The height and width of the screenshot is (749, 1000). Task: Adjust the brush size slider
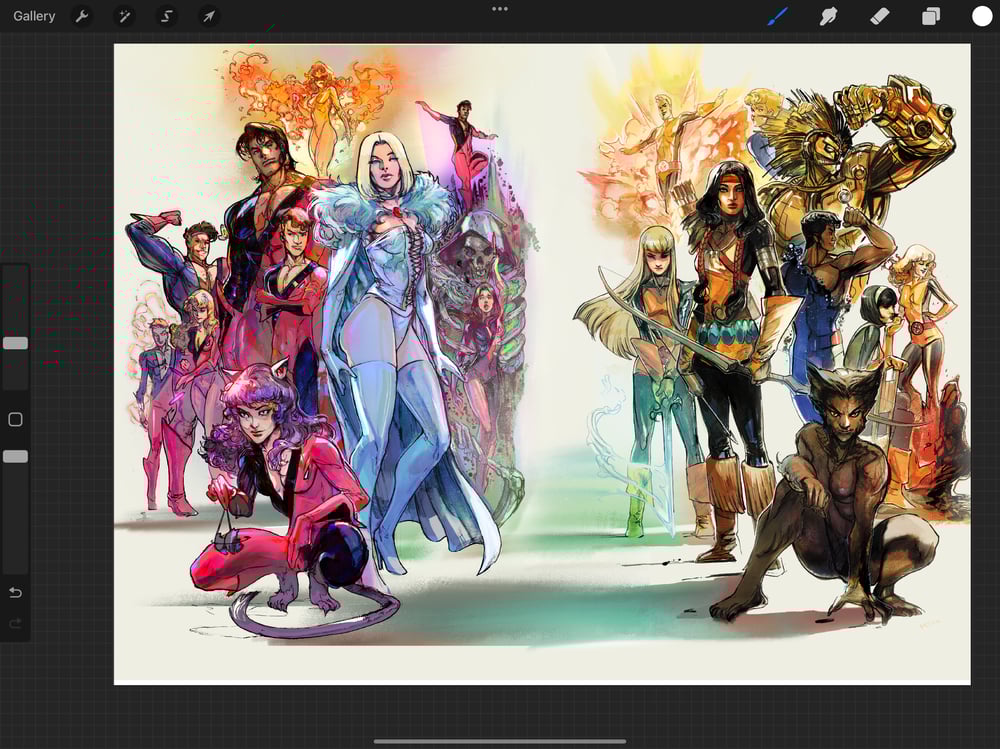click(x=14, y=343)
